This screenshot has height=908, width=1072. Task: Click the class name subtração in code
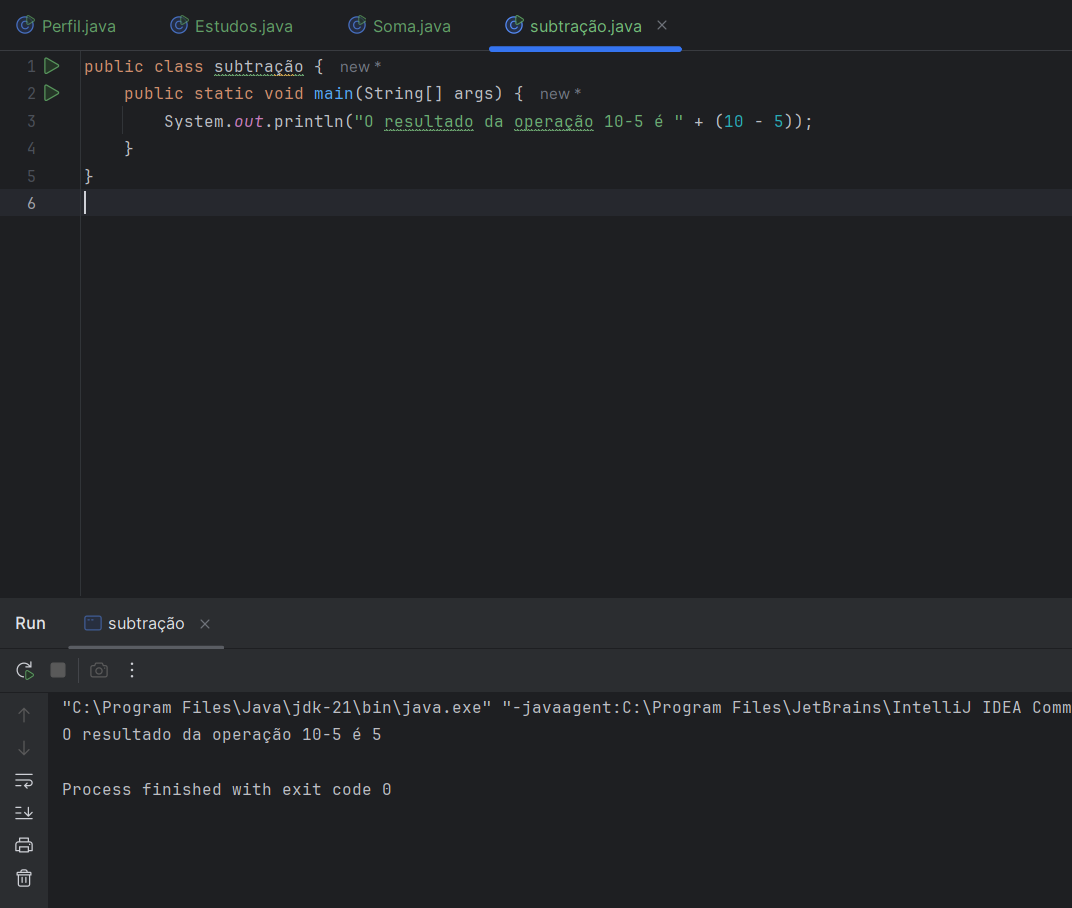[x=258, y=67]
